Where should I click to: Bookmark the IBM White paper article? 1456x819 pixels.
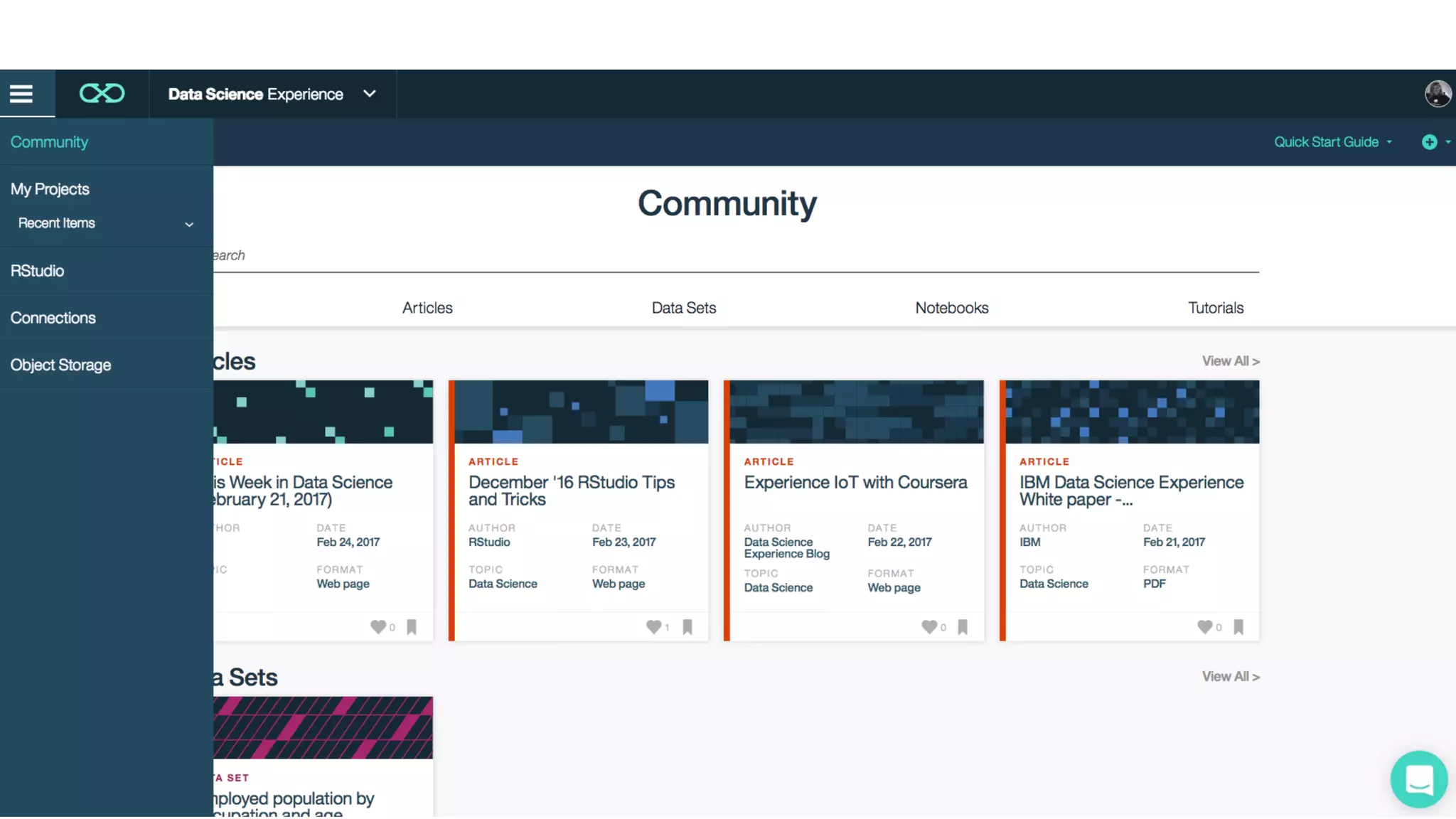pos(1238,627)
